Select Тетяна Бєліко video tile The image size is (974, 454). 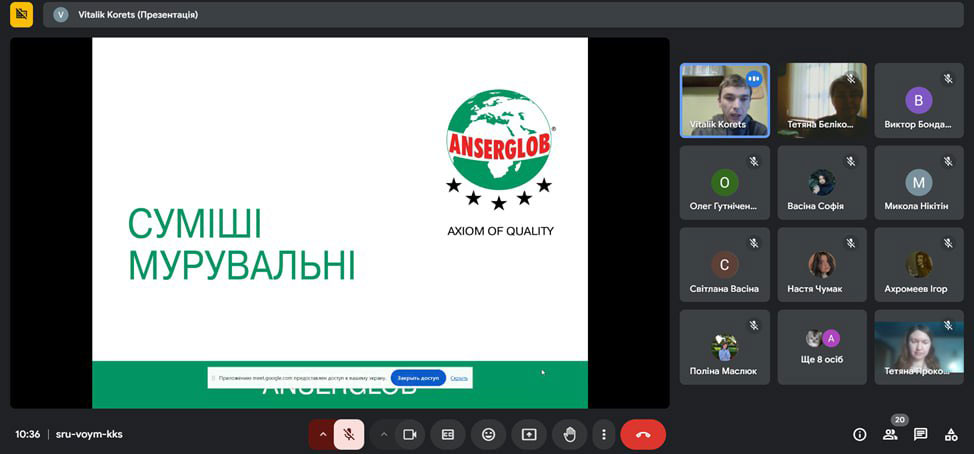click(x=822, y=100)
